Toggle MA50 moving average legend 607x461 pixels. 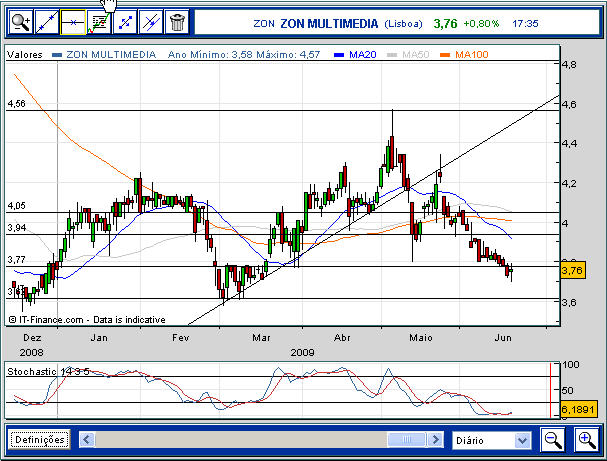pyautogui.click(x=408, y=55)
